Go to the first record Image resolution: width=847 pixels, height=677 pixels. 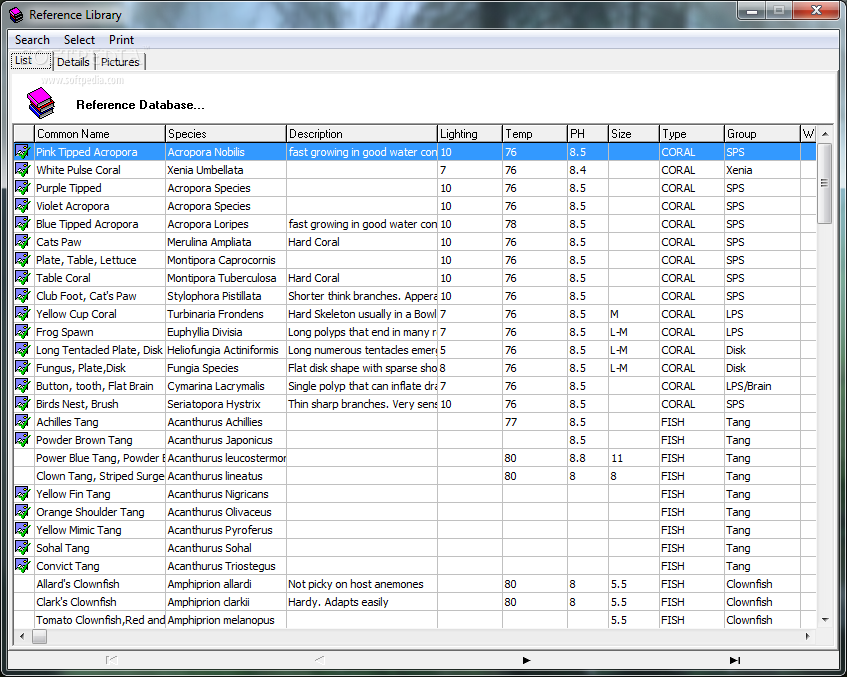111,660
